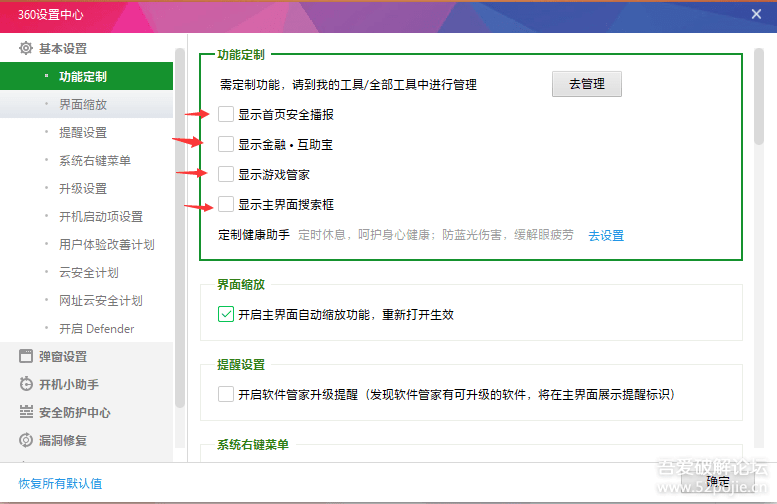The width and height of the screenshot is (777, 504).
Task: Click 恢复所有默认值 link
Action: tap(60, 483)
